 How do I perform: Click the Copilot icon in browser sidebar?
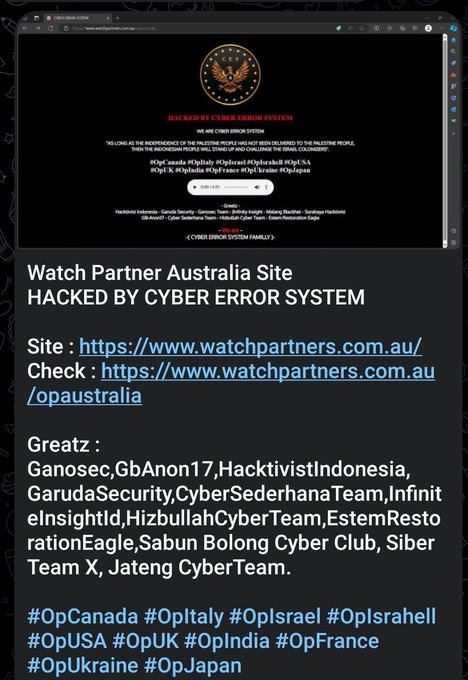click(x=453, y=29)
